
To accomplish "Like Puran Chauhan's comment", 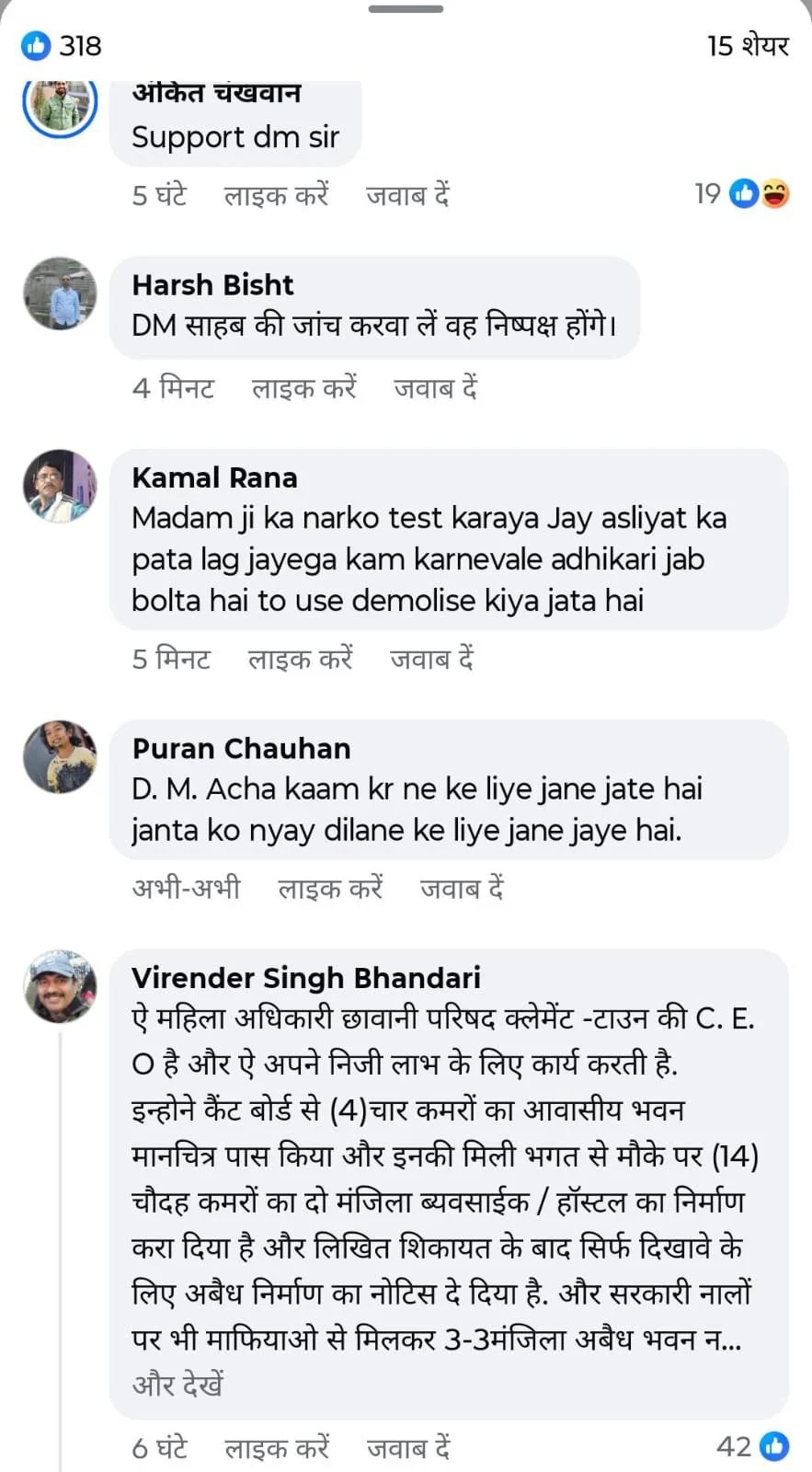I will coord(330,888).
